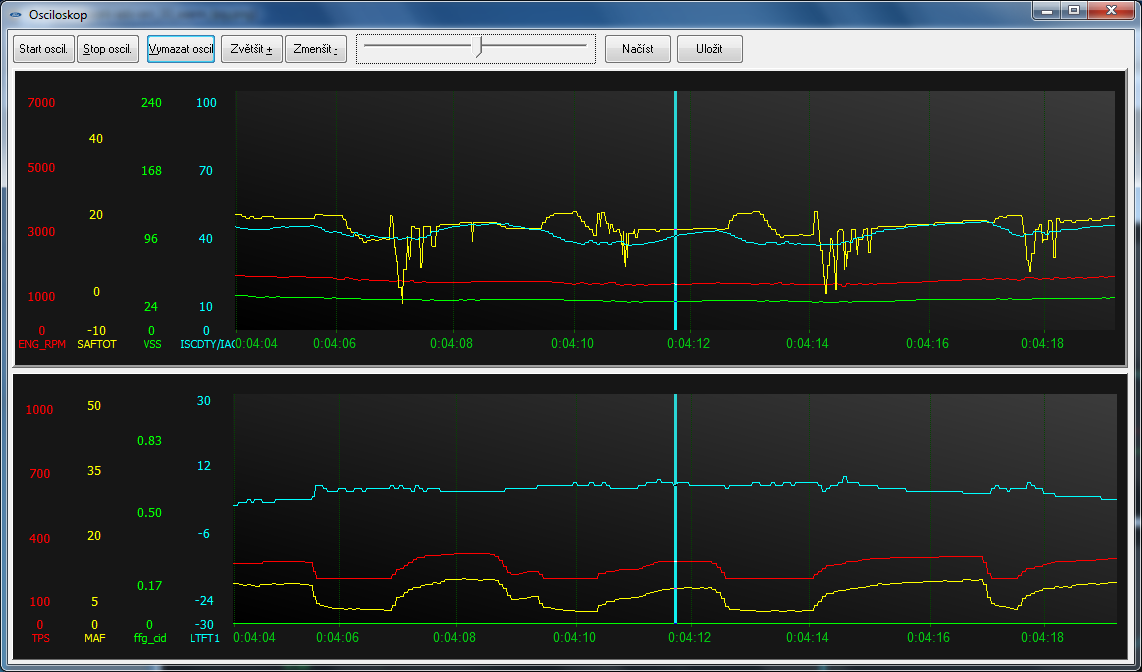Viewport: 1142px width, 672px height.
Task: Load data with the Načíst button
Action: click(637, 49)
